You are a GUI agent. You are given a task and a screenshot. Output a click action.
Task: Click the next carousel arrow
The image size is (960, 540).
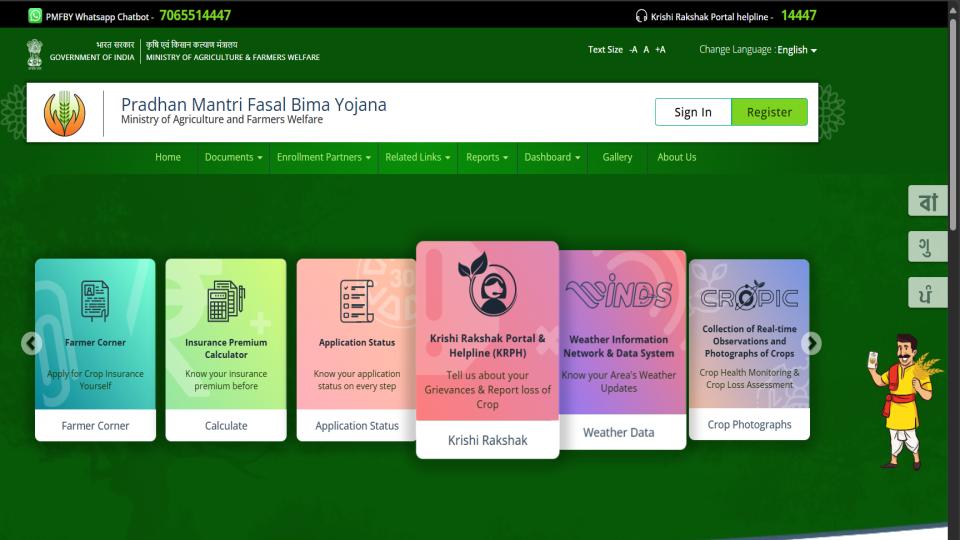[x=811, y=343]
